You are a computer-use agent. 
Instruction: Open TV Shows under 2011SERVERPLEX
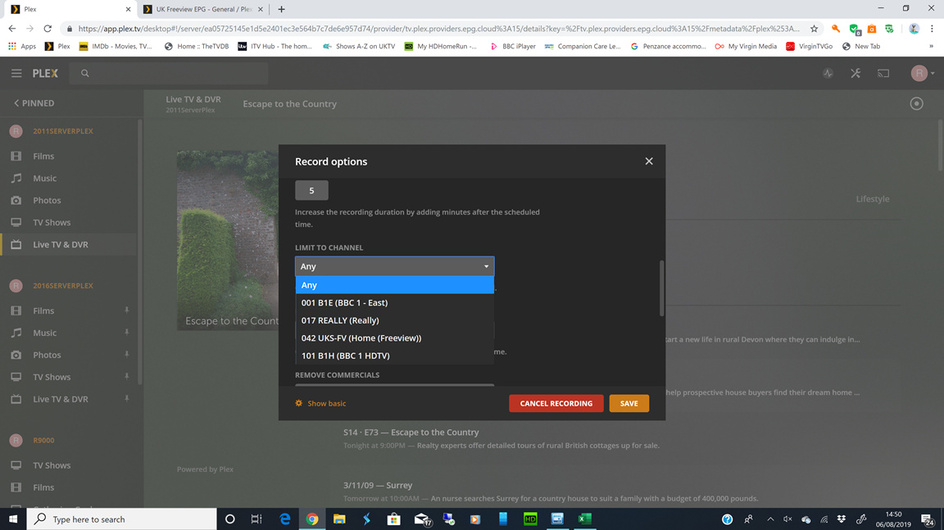click(x=52, y=222)
